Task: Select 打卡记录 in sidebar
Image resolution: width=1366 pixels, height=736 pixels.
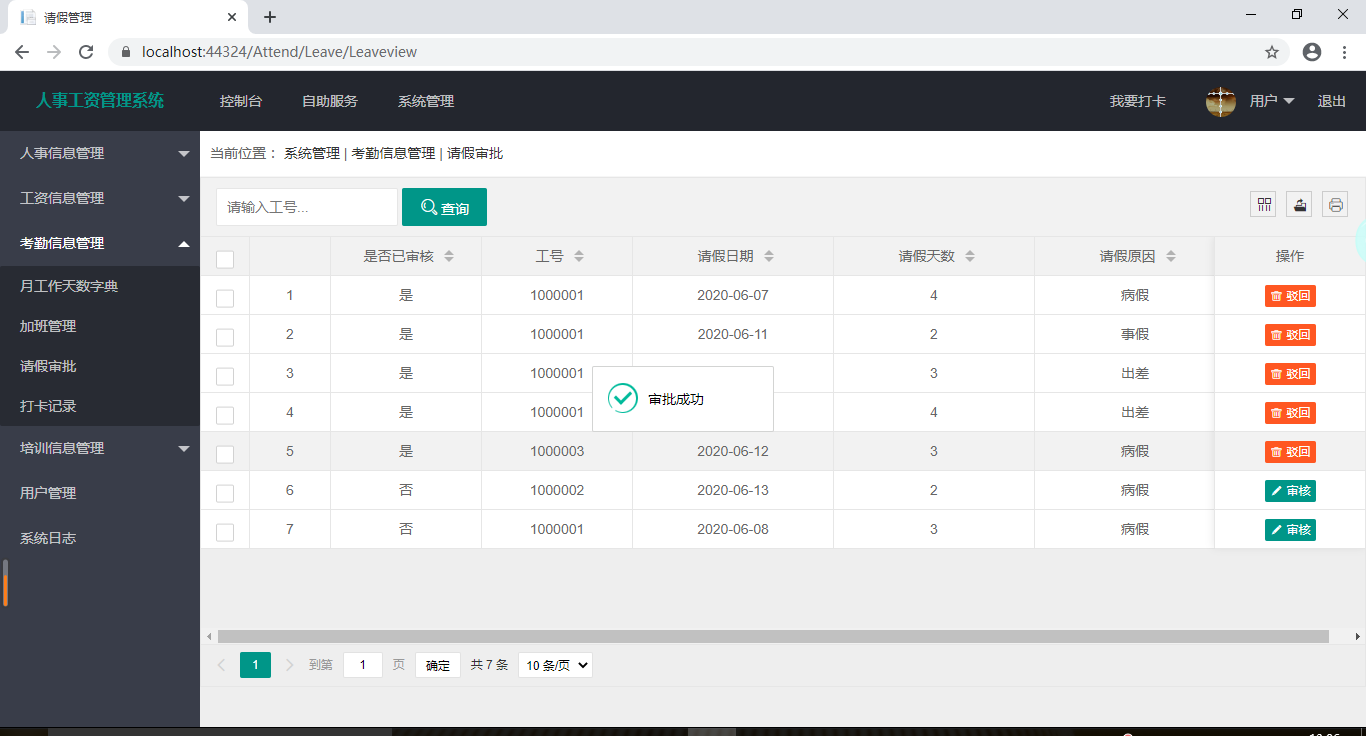Action: 100,406
